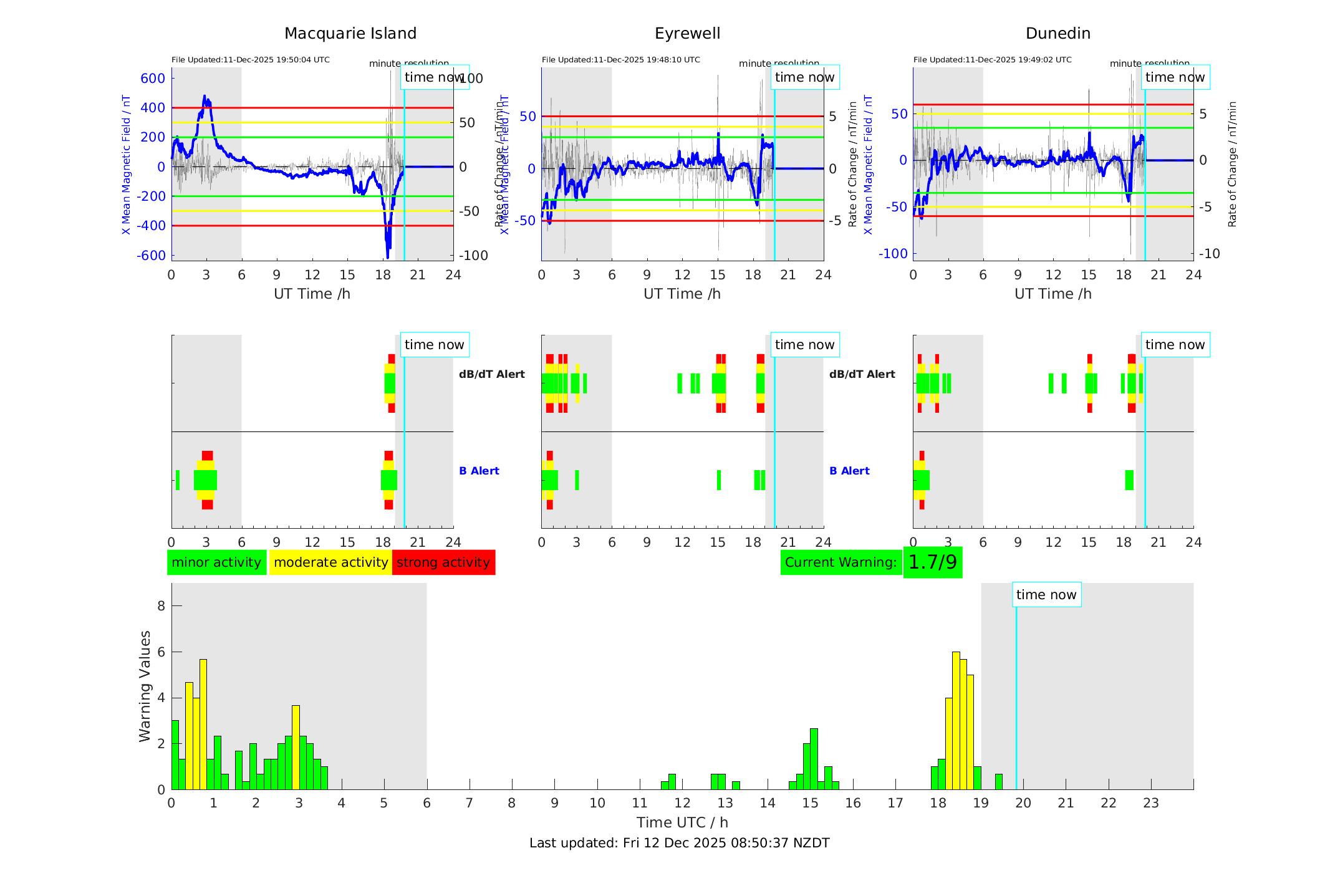Click time now label in Macquarie Island magnetogram
Viewport: 1320px width, 896px height.
[x=434, y=77]
